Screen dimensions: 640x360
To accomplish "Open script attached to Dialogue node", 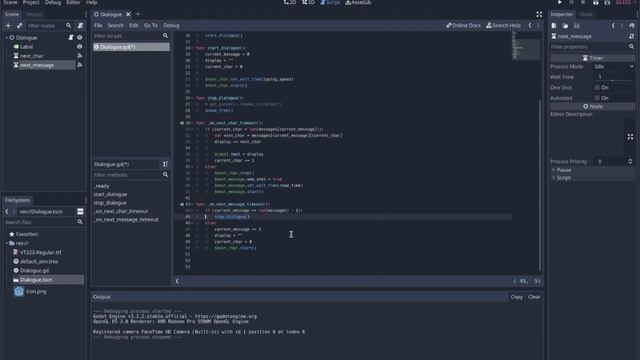I will pos(71,38).
